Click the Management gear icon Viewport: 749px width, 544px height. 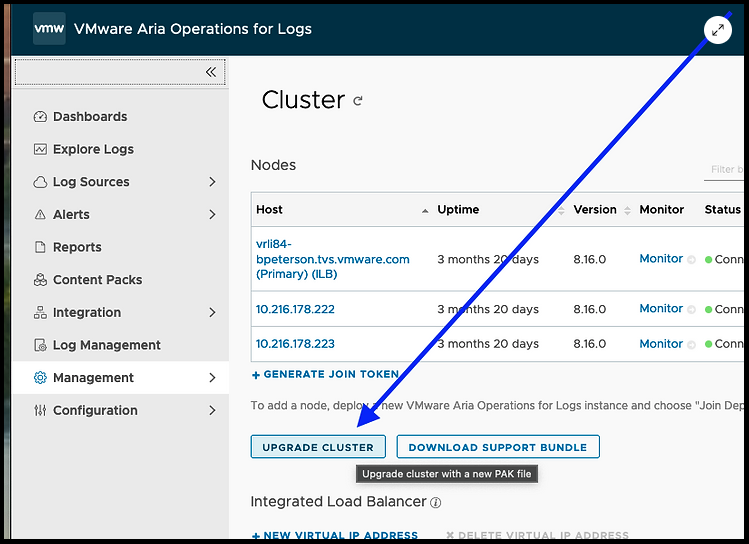click(40, 378)
